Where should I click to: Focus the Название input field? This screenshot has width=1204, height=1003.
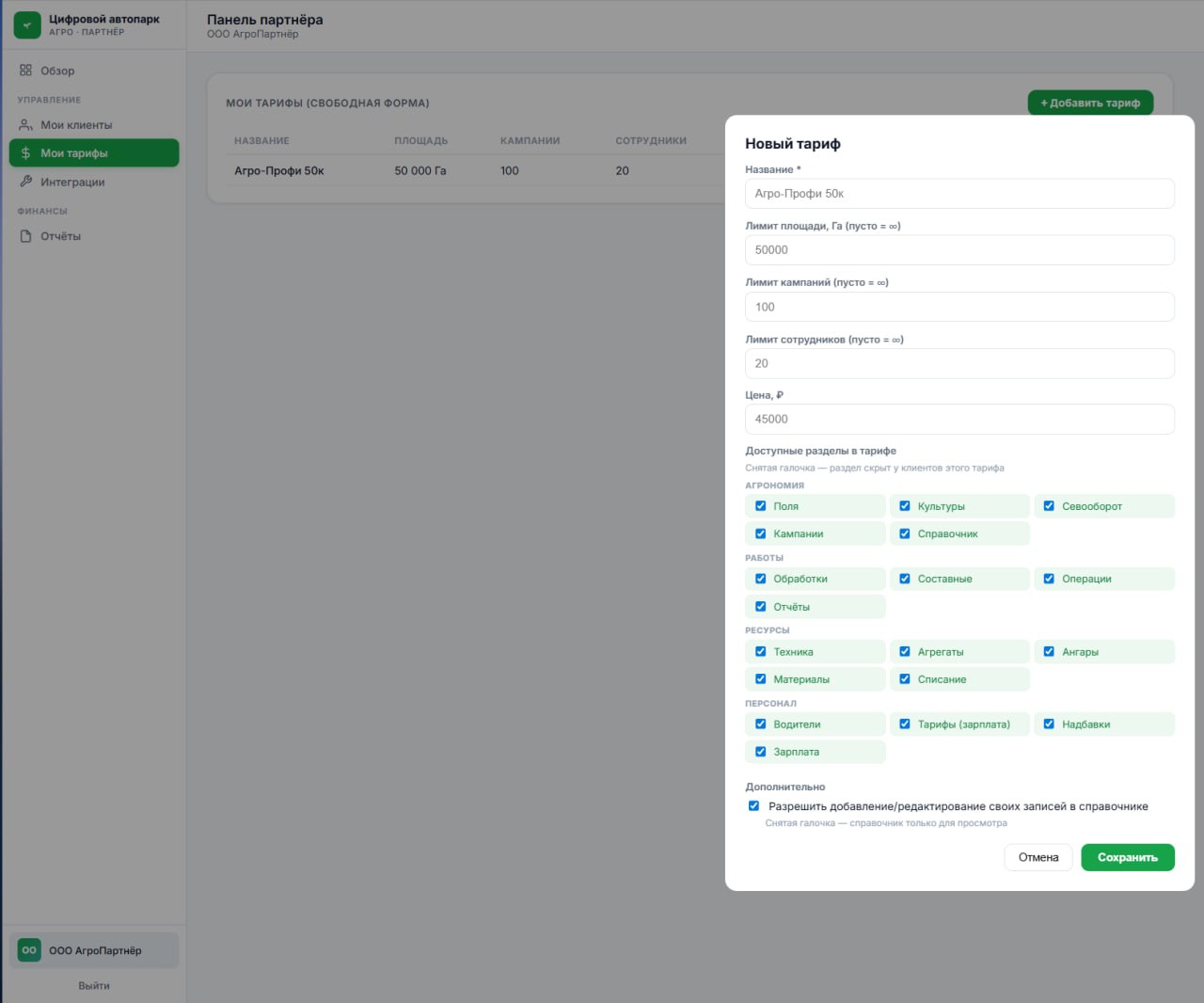tap(959, 194)
